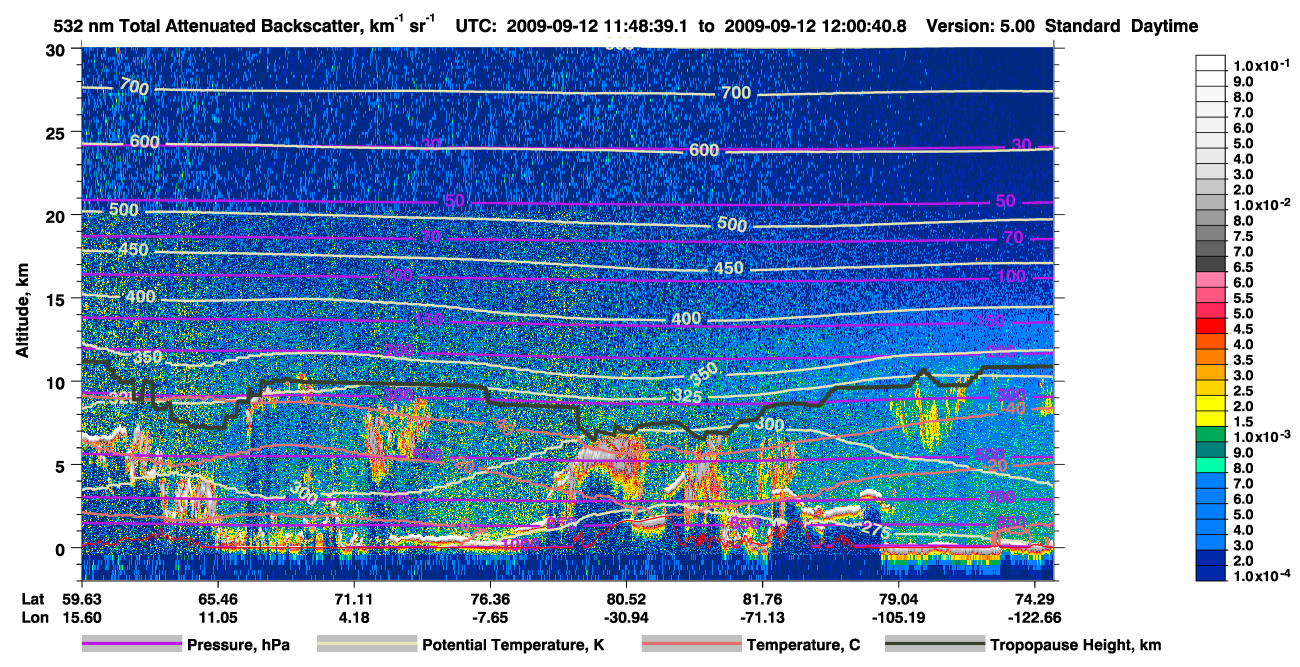The width and height of the screenshot is (1300, 667).
Task: Click the start time '2009-09-12 11:48:39.1'
Action: coord(599,27)
